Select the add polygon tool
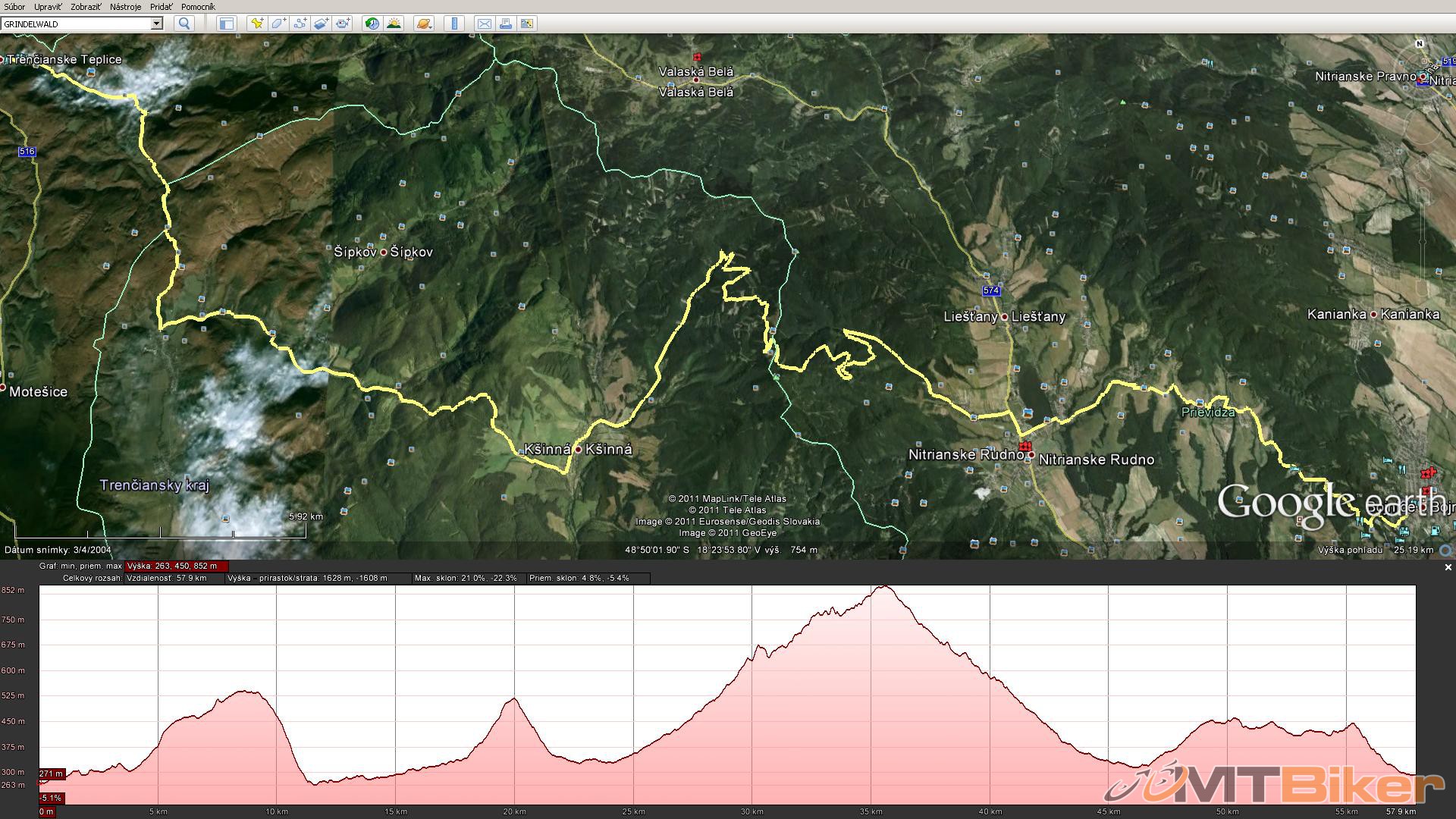This screenshot has width=1456, height=819. click(x=278, y=24)
